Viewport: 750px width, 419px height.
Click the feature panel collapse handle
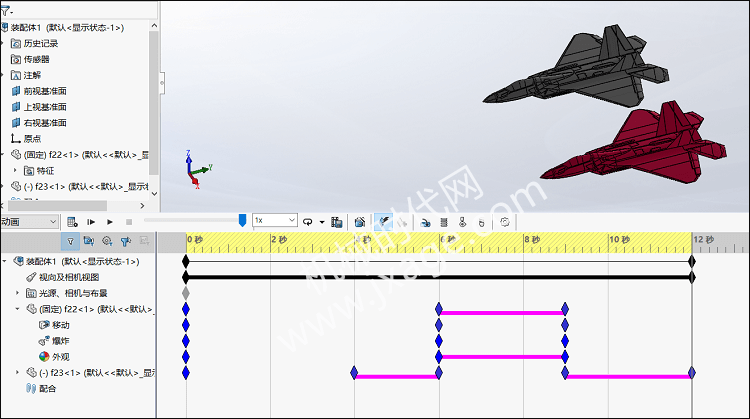tap(162, 83)
